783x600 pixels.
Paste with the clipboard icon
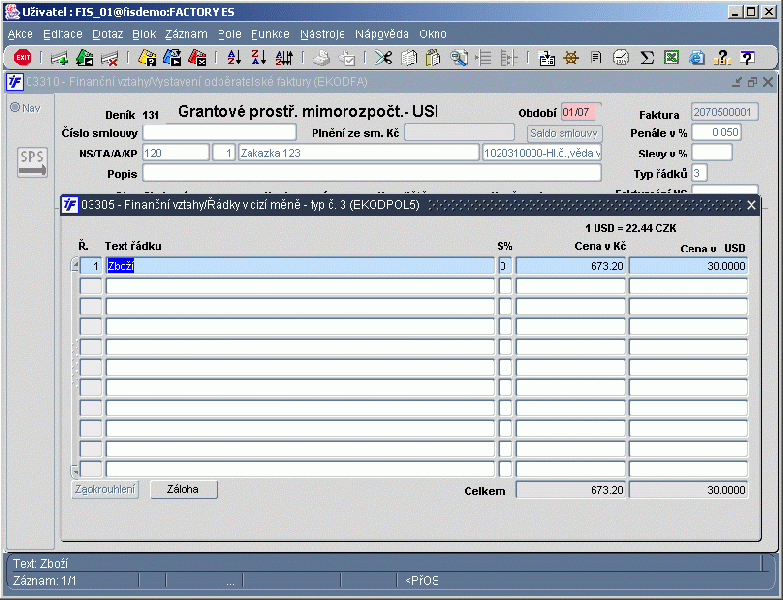click(x=433, y=58)
